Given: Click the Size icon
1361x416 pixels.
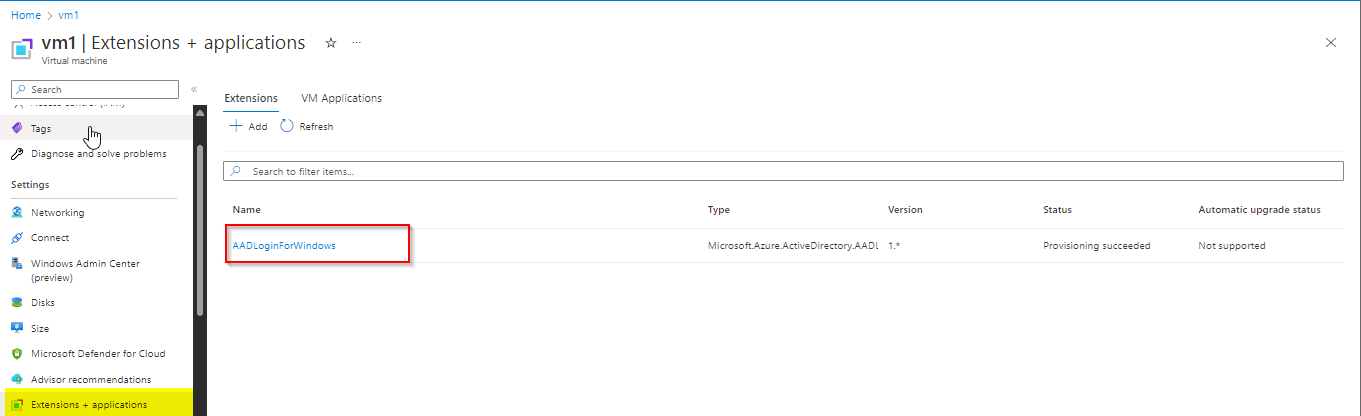Looking at the screenshot, I should pyautogui.click(x=17, y=328).
